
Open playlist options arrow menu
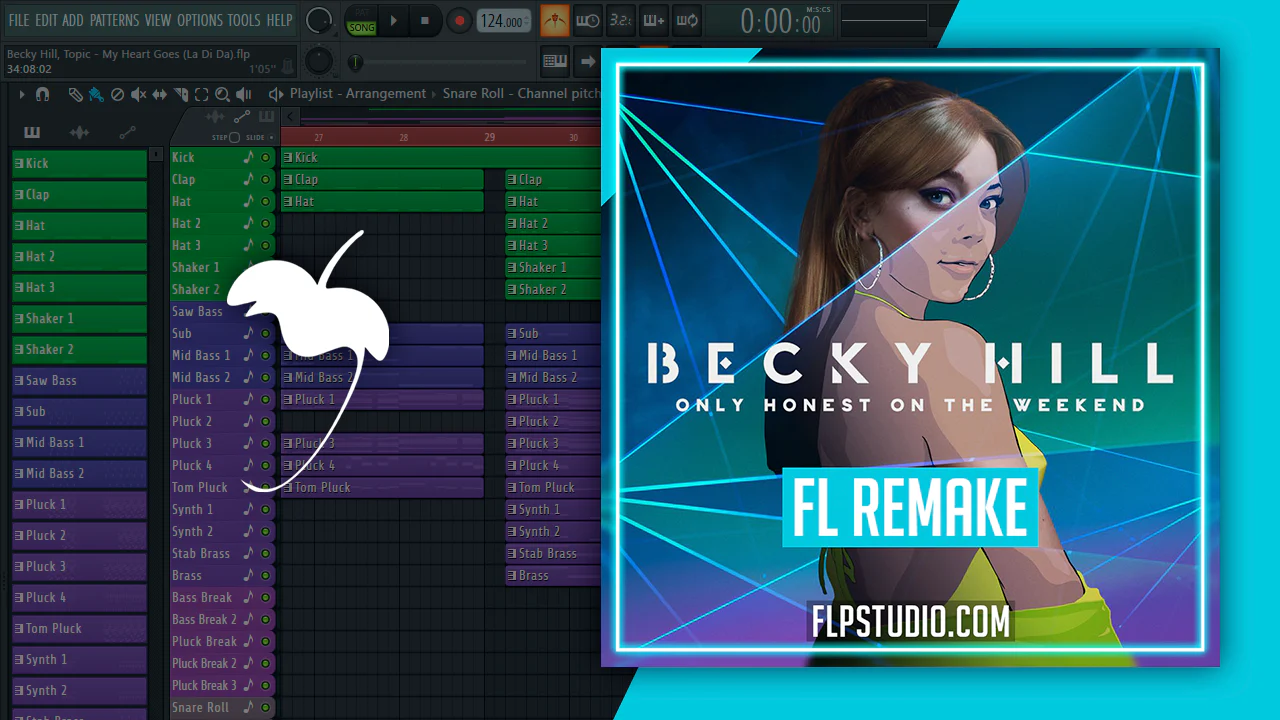pyautogui.click(x=20, y=94)
